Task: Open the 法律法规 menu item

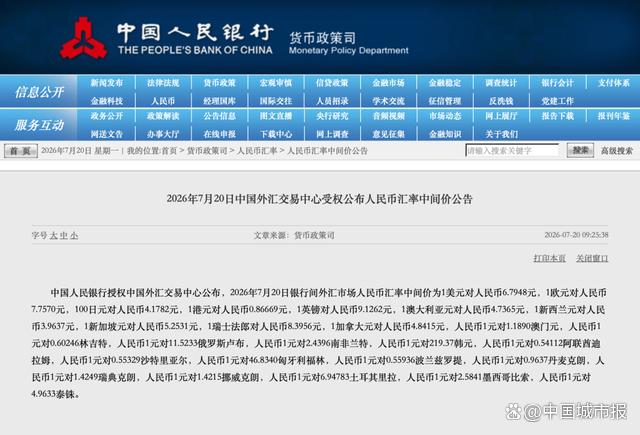Action: point(163,83)
